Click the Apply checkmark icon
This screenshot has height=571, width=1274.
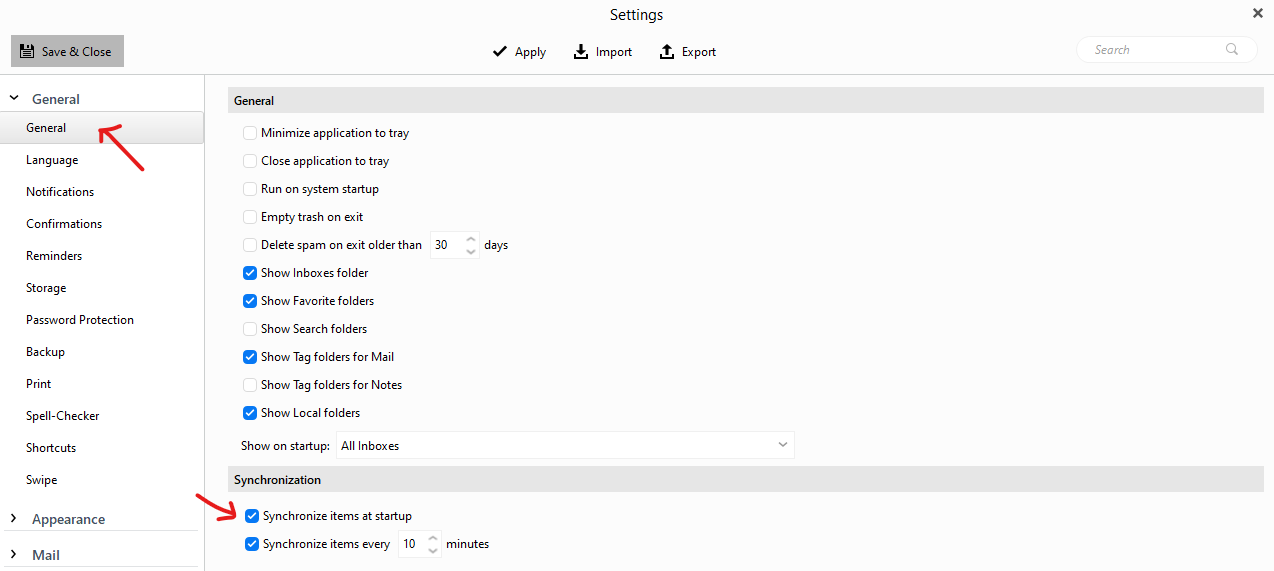point(500,52)
